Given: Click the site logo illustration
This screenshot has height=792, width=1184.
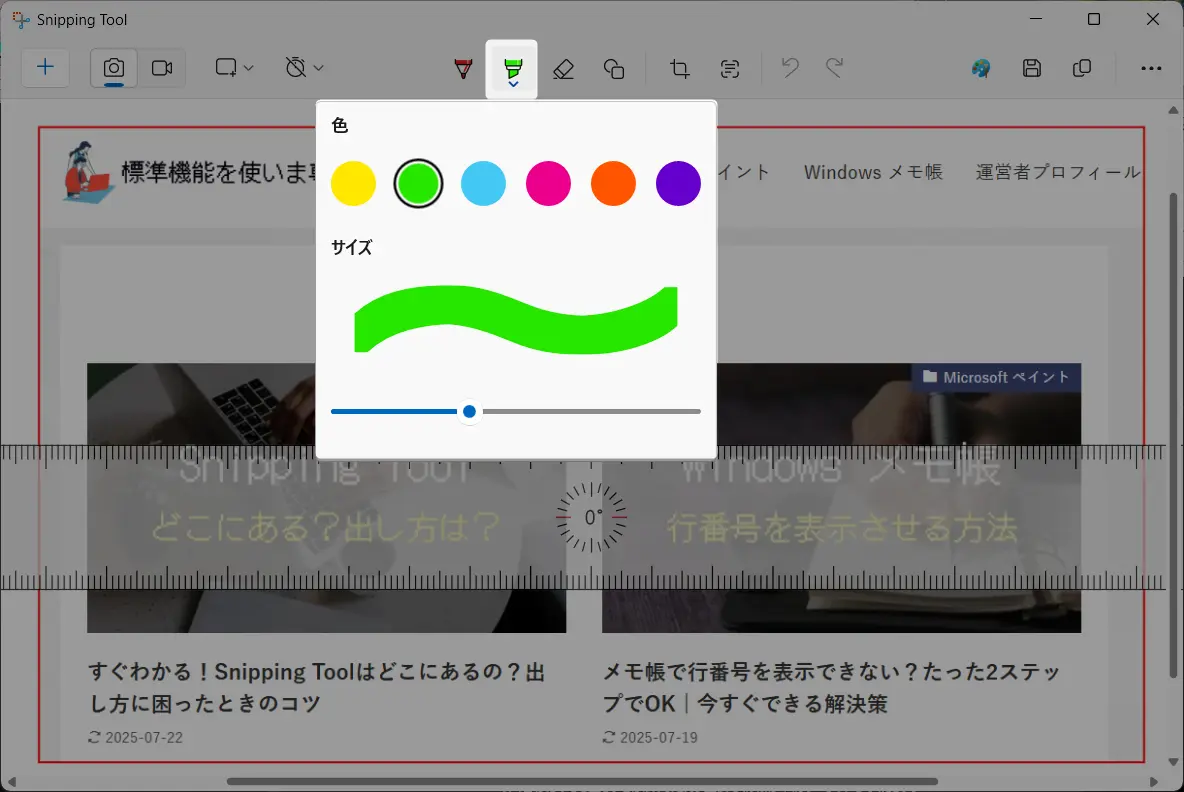Looking at the screenshot, I should click(x=88, y=172).
